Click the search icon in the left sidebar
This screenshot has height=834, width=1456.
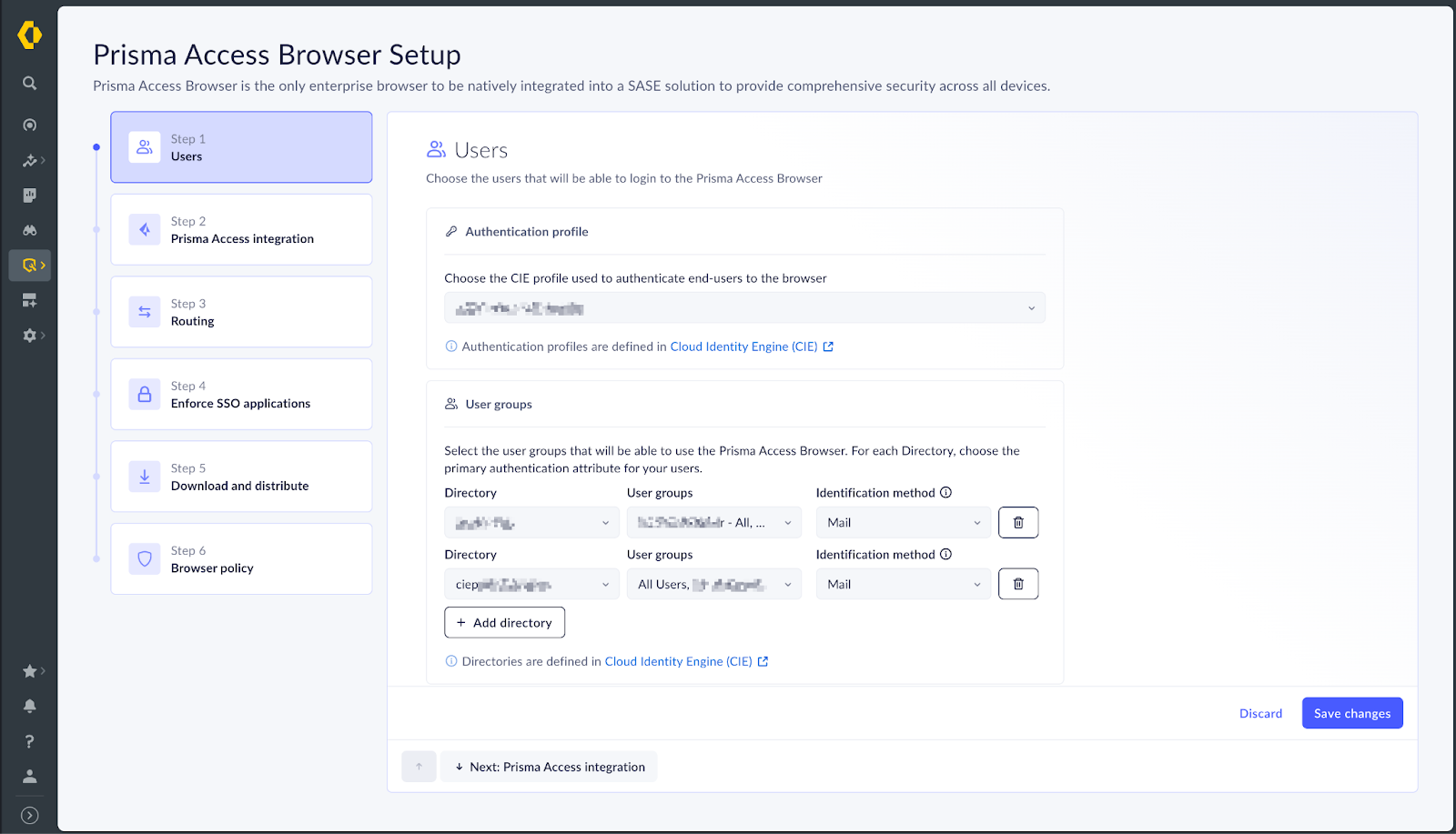(x=29, y=84)
